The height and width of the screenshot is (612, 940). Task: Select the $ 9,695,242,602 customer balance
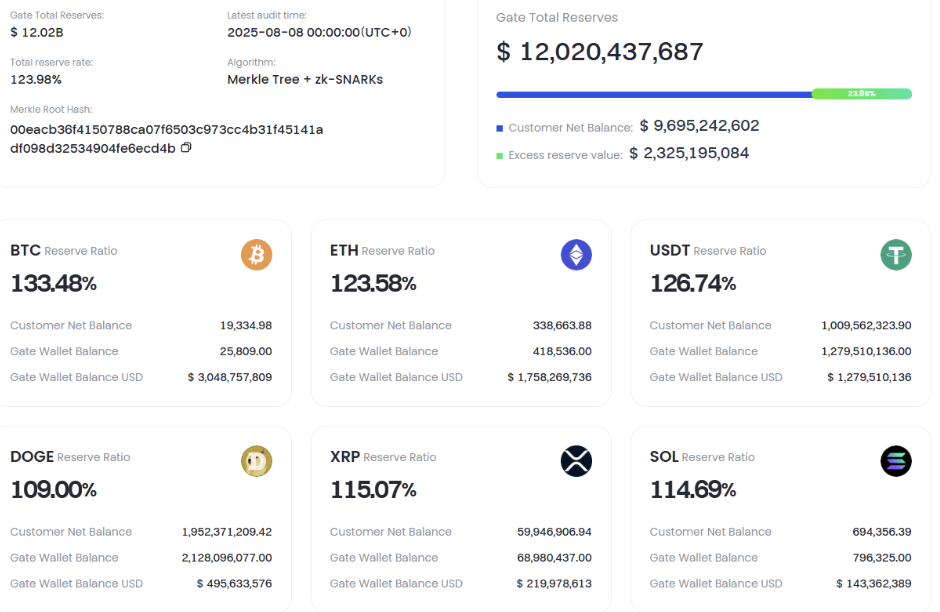click(x=700, y=126)
